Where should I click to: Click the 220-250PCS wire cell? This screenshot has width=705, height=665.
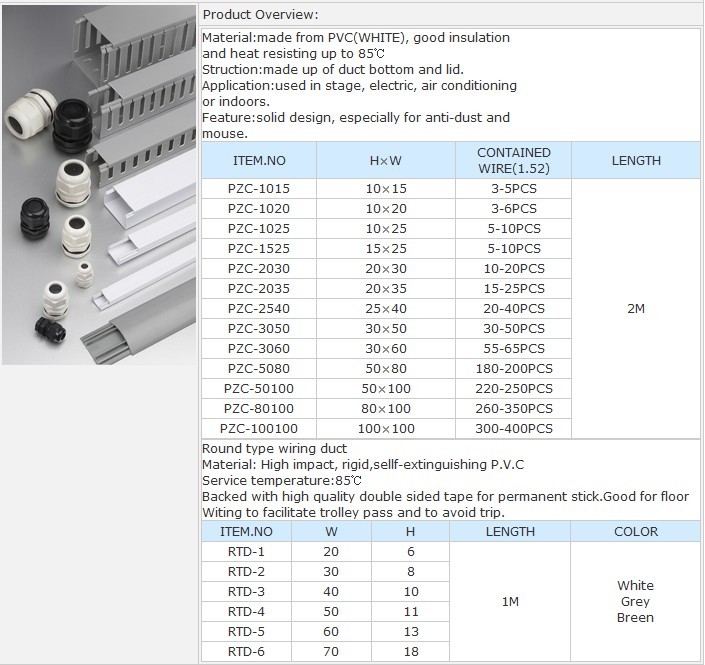pos(513,389)
